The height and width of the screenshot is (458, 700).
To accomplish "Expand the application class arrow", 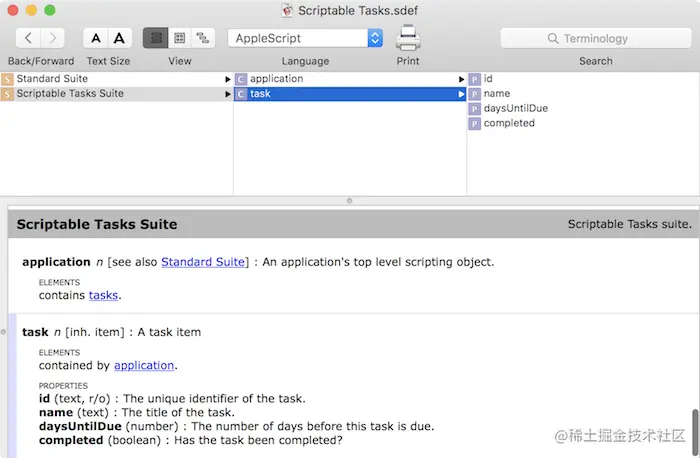I will (x=461, y=79).
